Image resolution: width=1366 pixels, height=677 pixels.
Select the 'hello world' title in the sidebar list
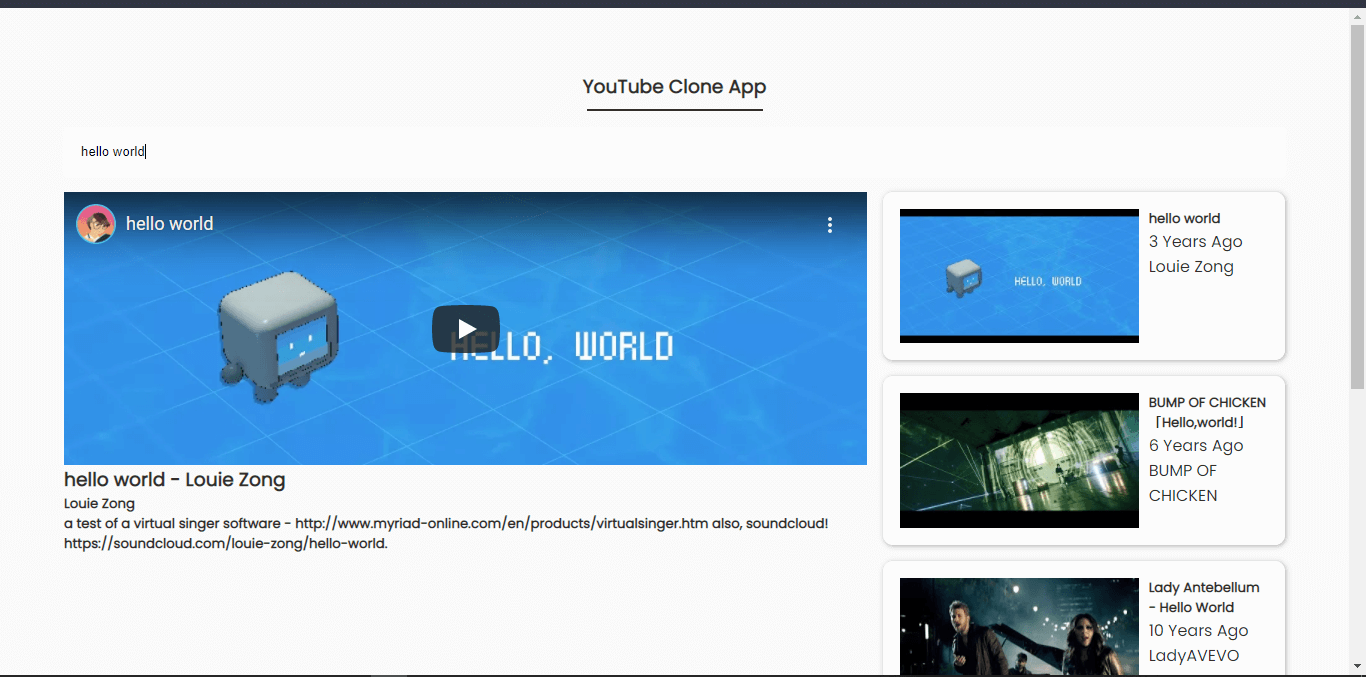click(x=1184, y=218)
